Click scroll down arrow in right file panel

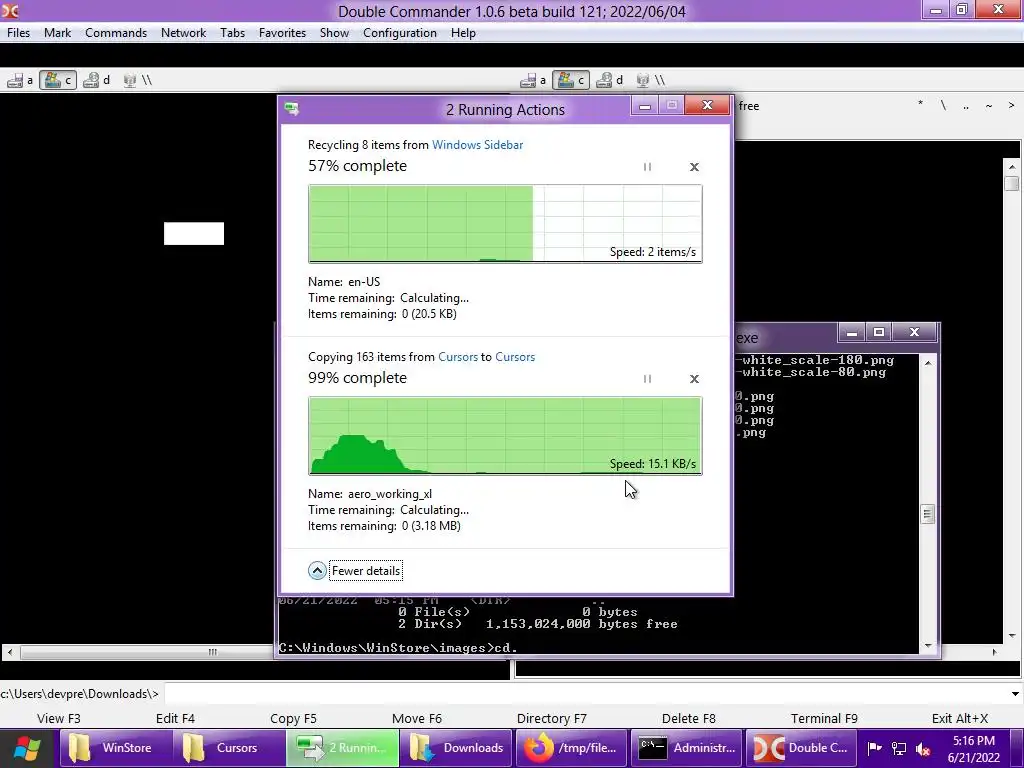[x=1012, y=635]
